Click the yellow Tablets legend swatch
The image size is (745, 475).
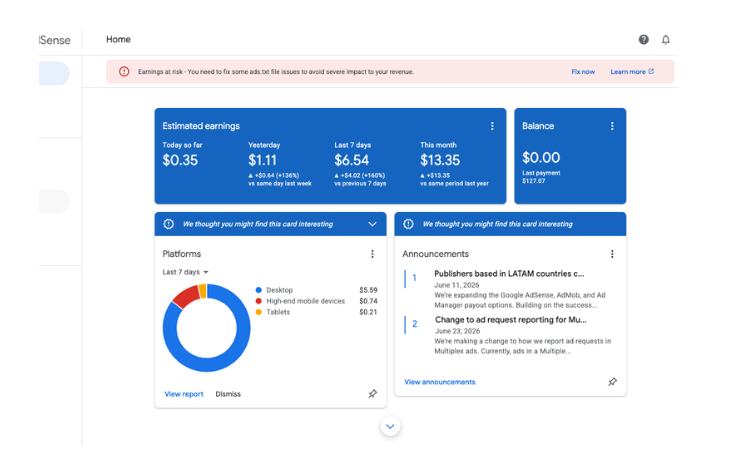(258, 312)
